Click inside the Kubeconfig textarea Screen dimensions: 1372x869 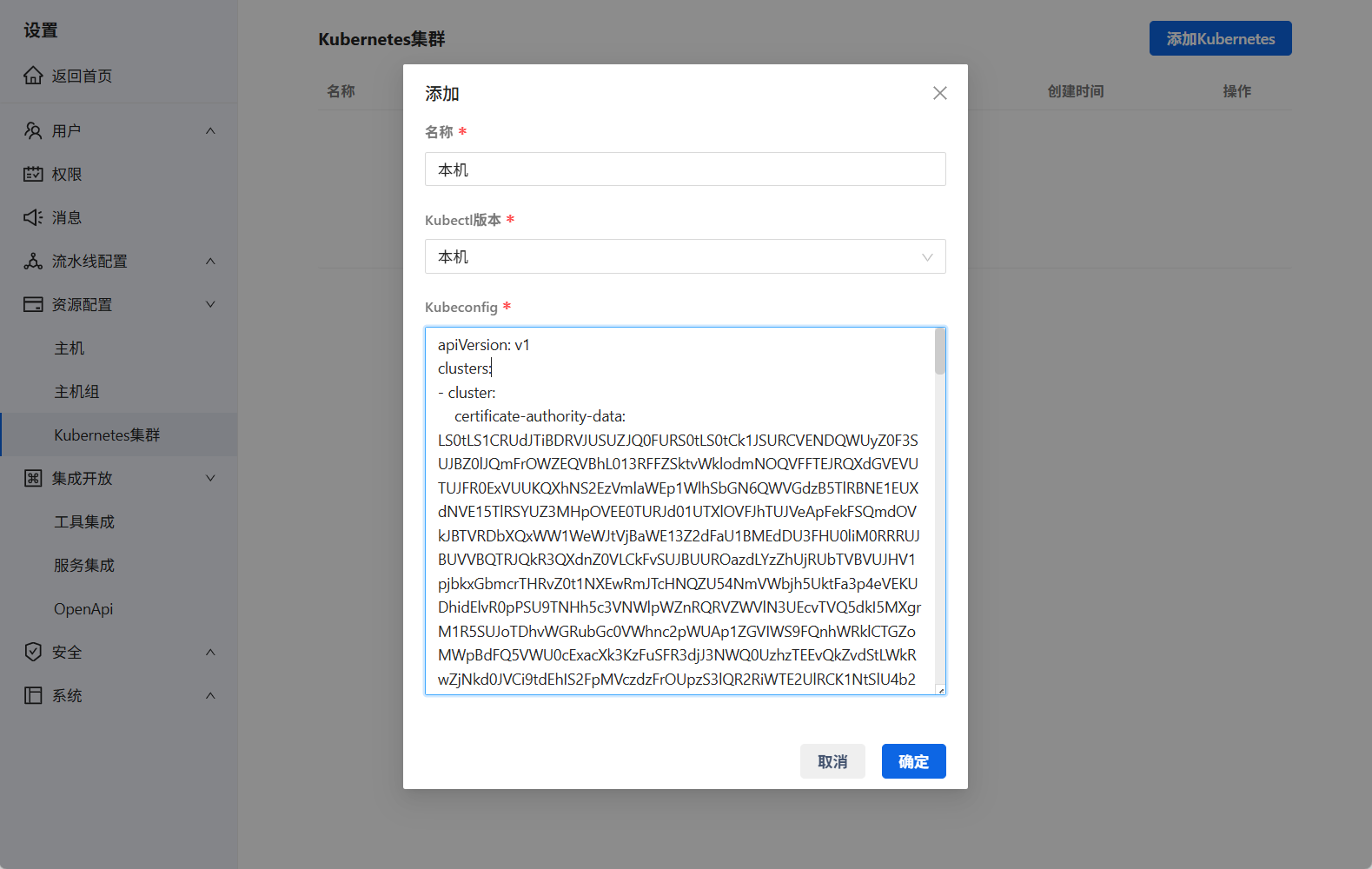click(686, 511)
